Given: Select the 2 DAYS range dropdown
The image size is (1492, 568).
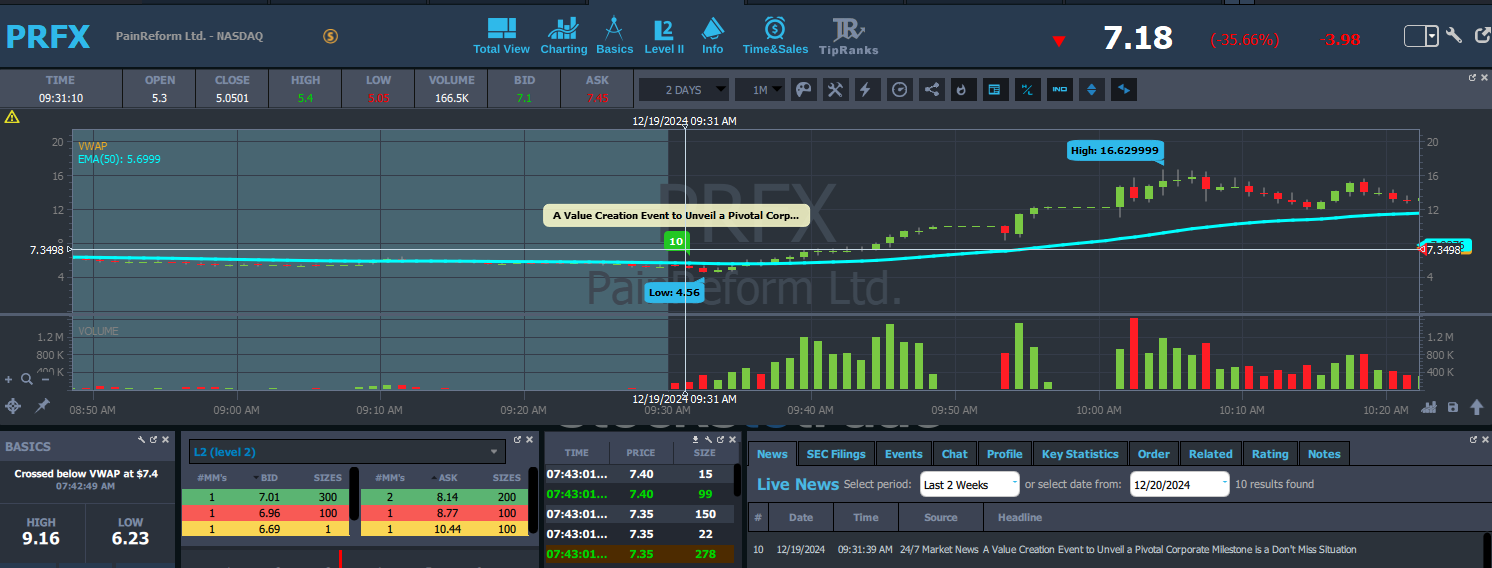Looking at the screenshot, I should click(683, 90).
